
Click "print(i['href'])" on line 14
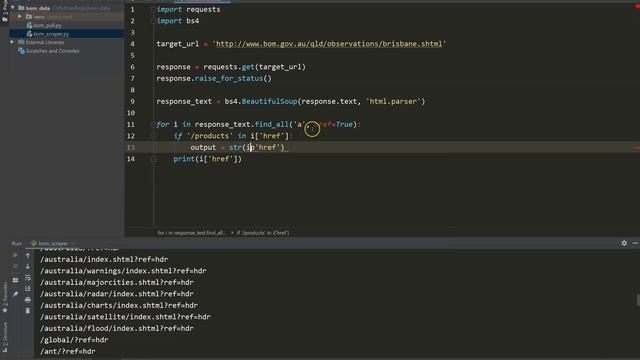[x=207, y=159]
